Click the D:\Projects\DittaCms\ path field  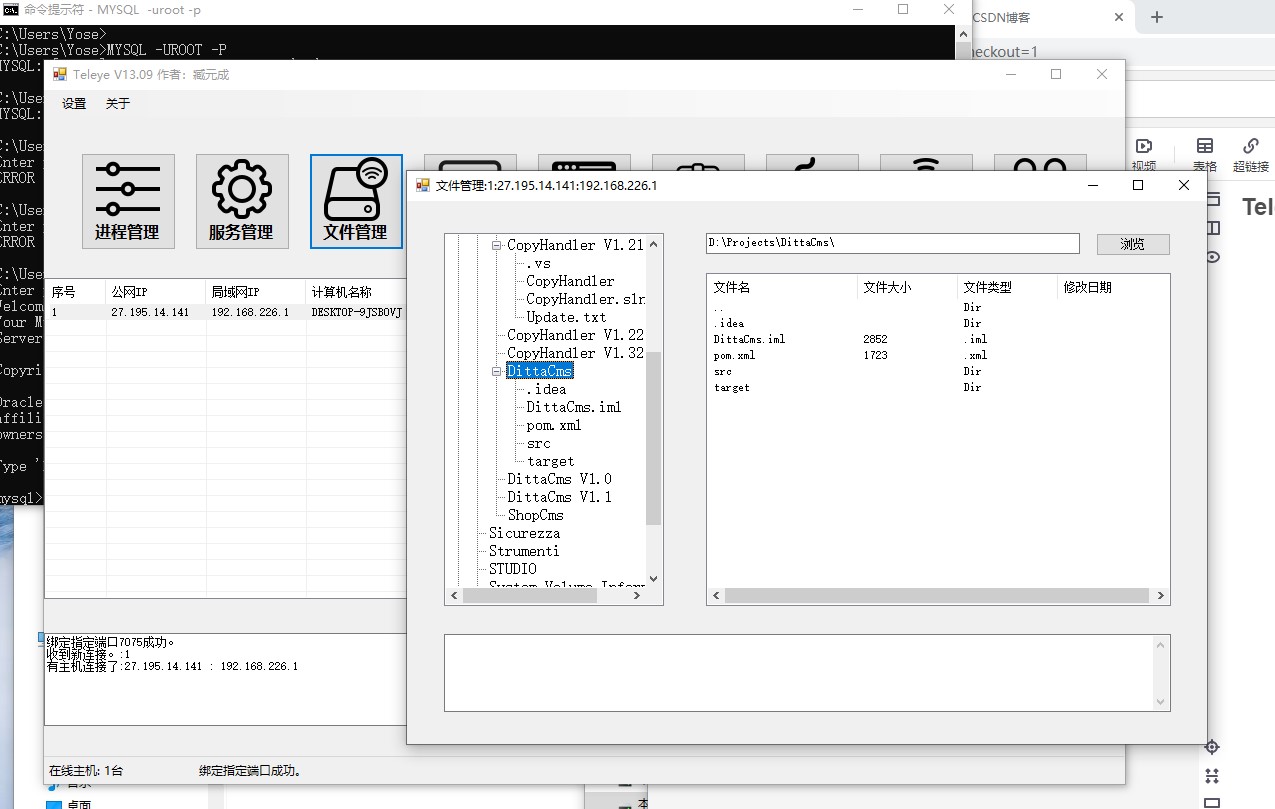coord(892,243)
